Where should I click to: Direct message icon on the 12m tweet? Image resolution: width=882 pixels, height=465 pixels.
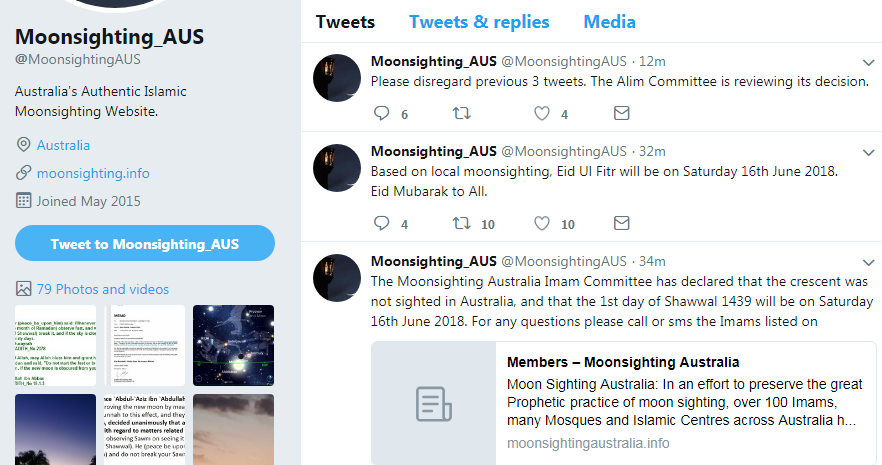pyautogui.click(x=621, y=113)
